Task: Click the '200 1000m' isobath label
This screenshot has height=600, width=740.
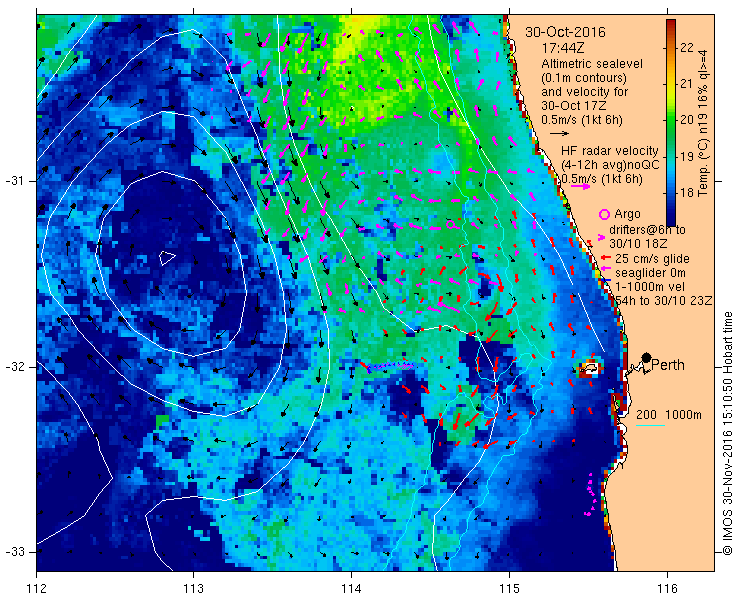Action: (669, 415)
